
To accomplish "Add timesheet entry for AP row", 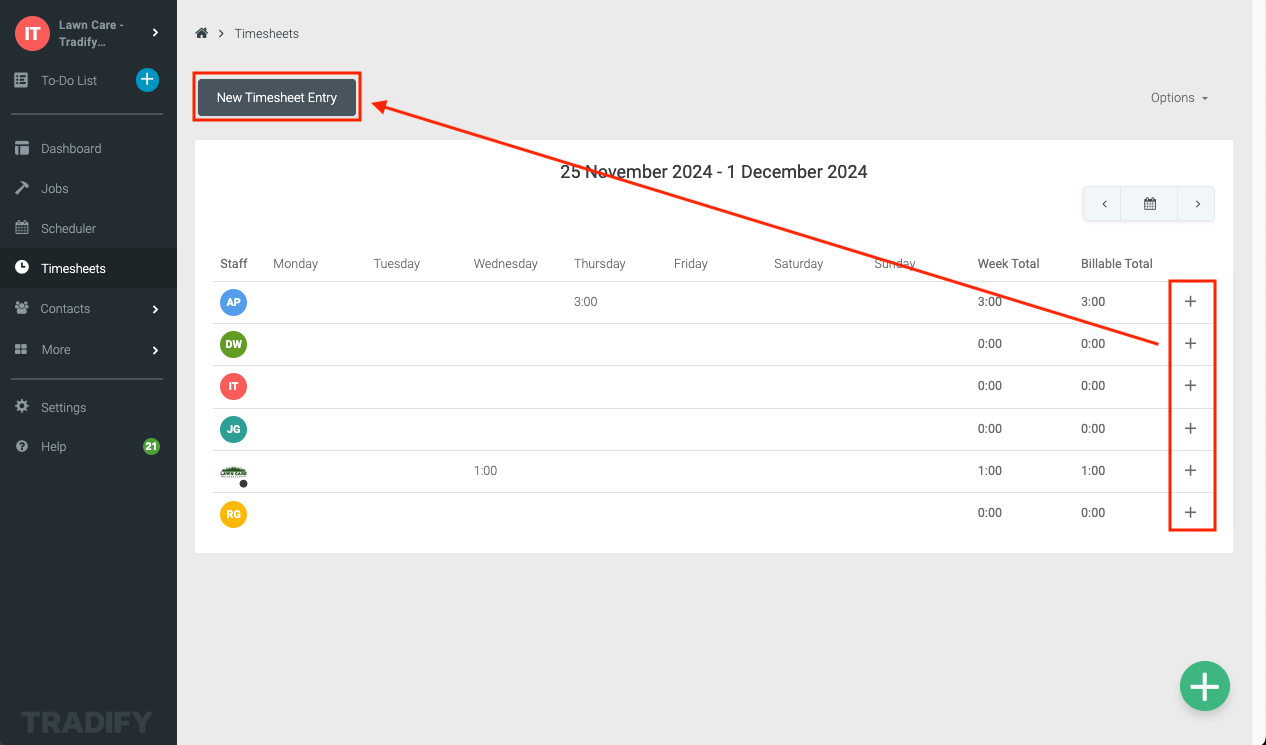I will click(x=1190, y=301).
